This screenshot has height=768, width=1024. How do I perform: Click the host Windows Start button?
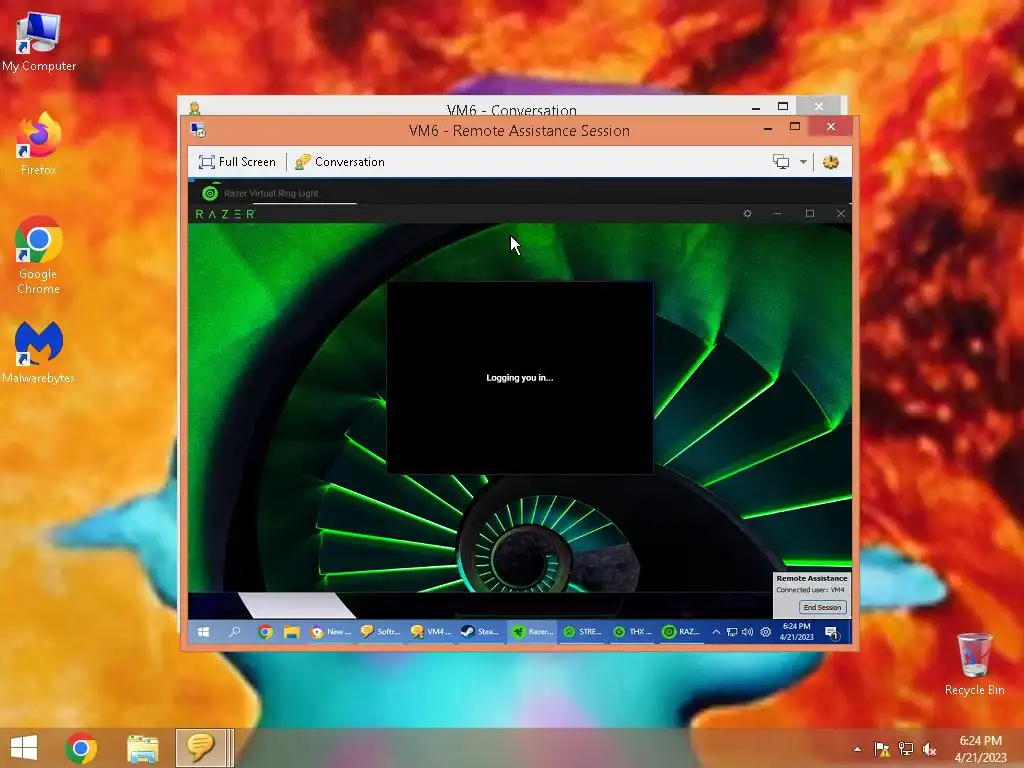pos(24,748)
